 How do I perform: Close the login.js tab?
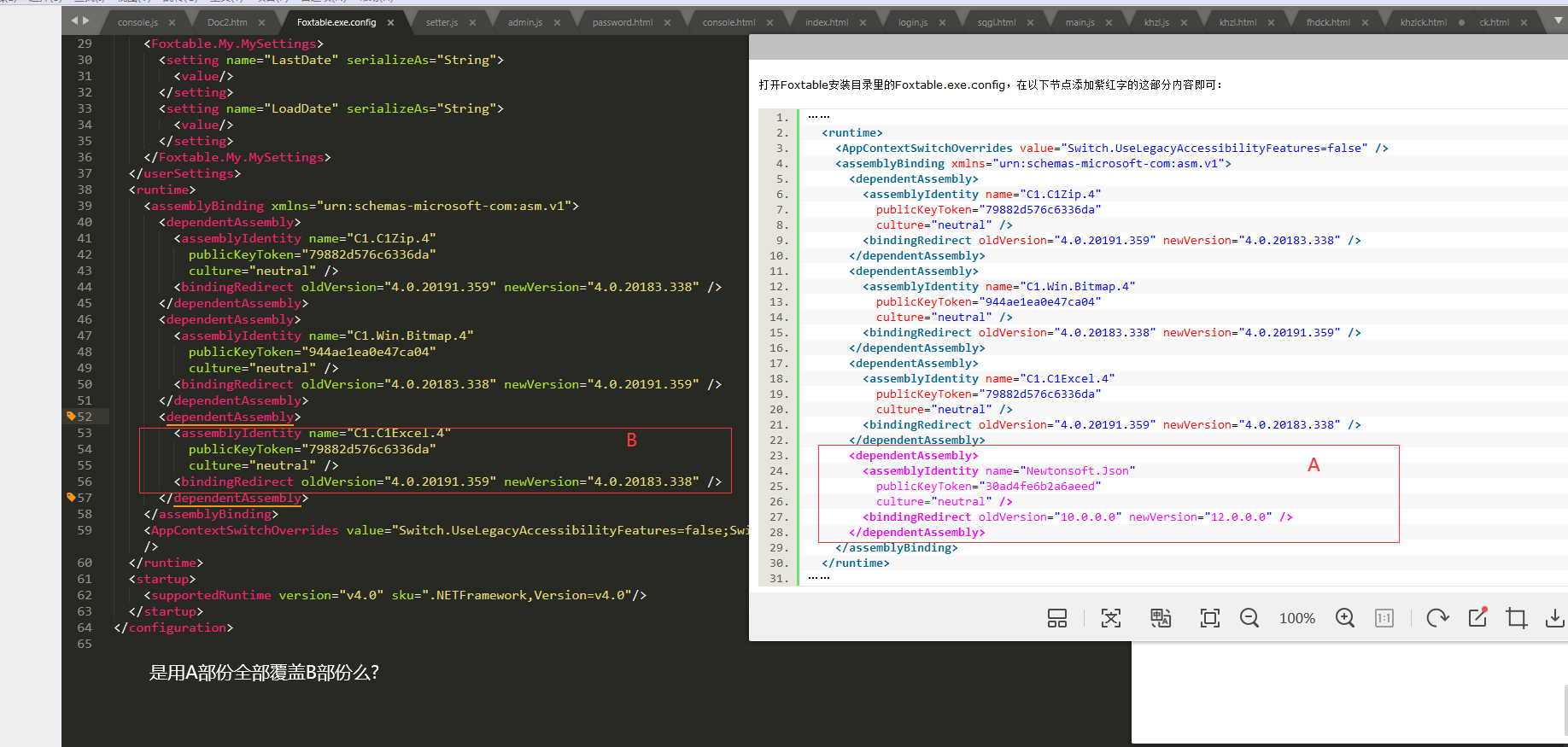point(943,23)
